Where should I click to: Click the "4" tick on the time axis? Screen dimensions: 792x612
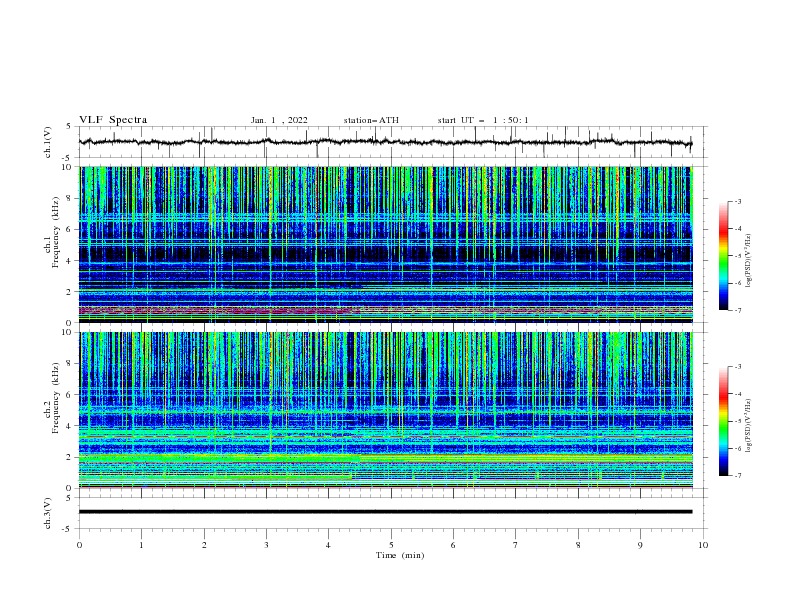pos(328,545)
